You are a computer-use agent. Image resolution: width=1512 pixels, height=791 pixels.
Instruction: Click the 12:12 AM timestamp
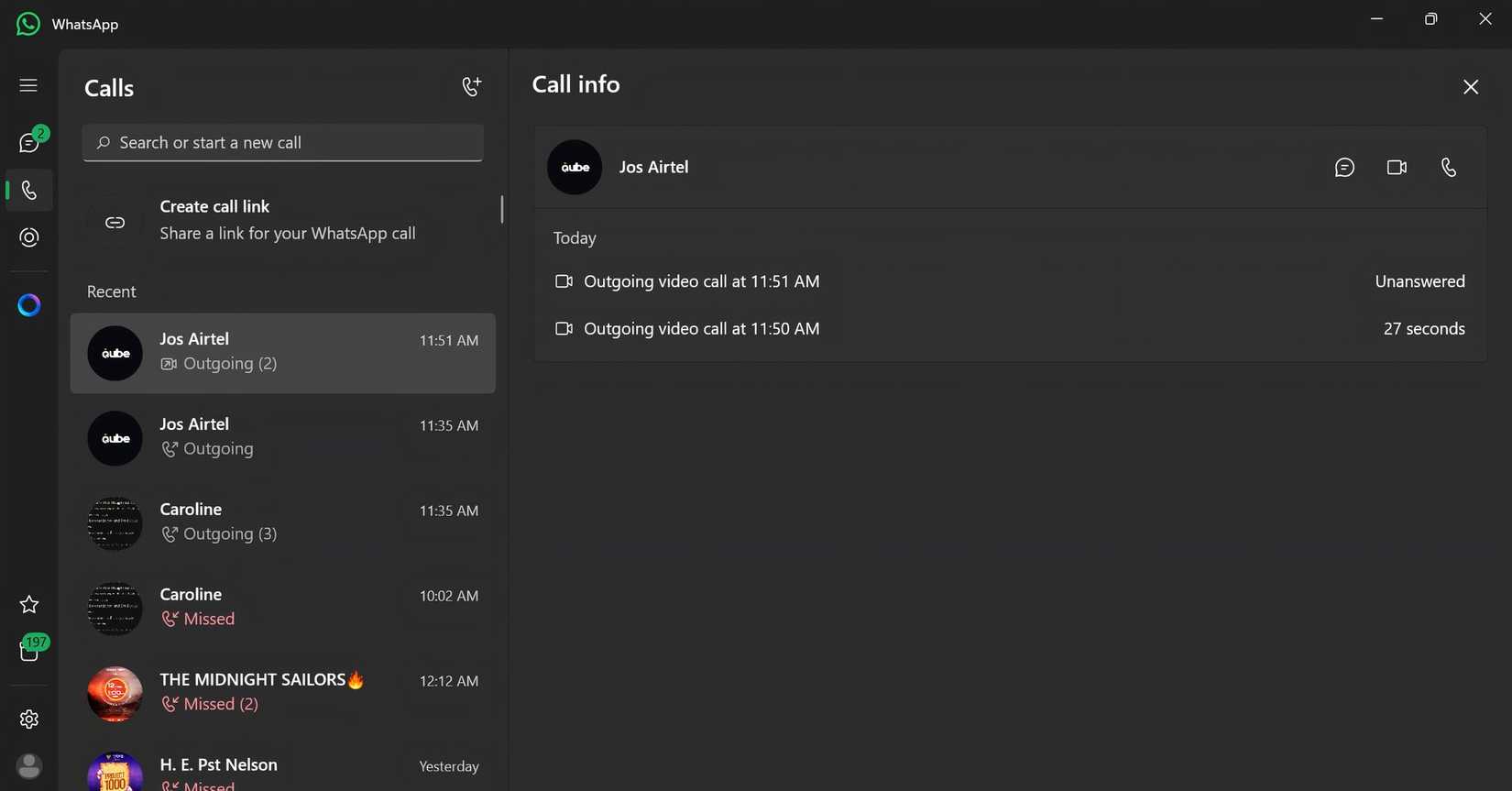pos(449,681)
